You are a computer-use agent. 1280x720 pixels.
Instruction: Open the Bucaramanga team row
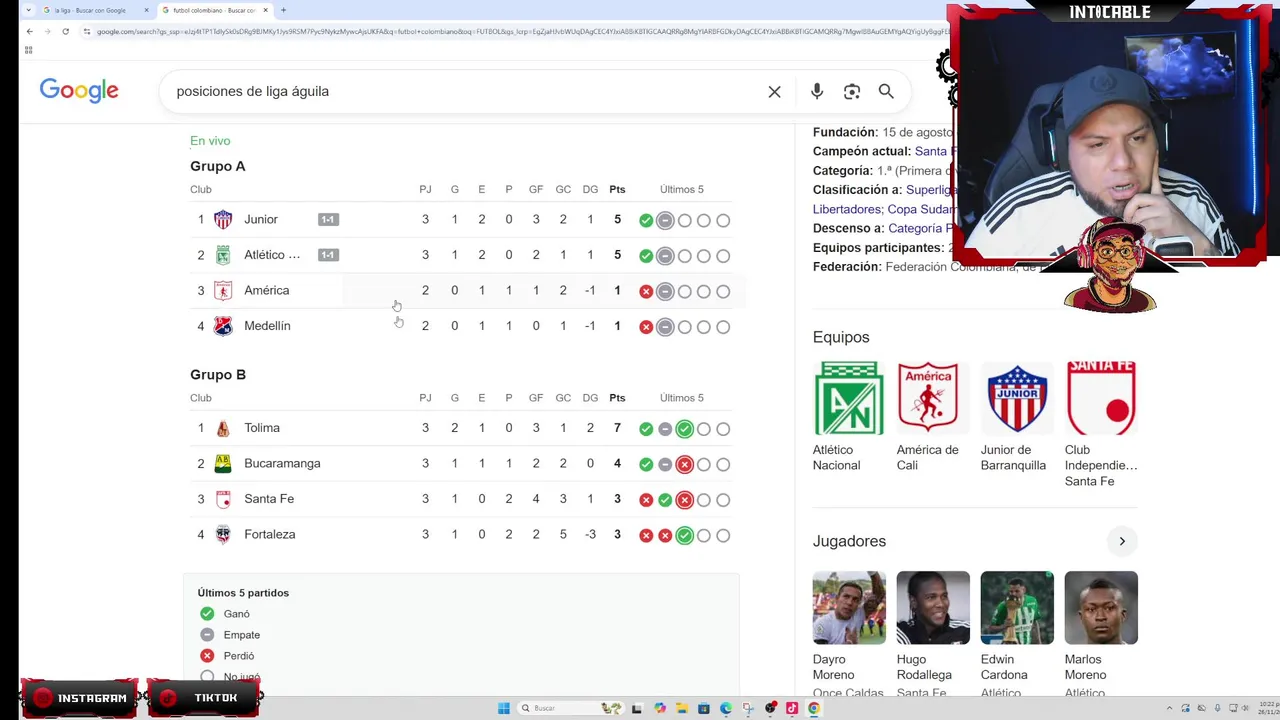(461, 464)
